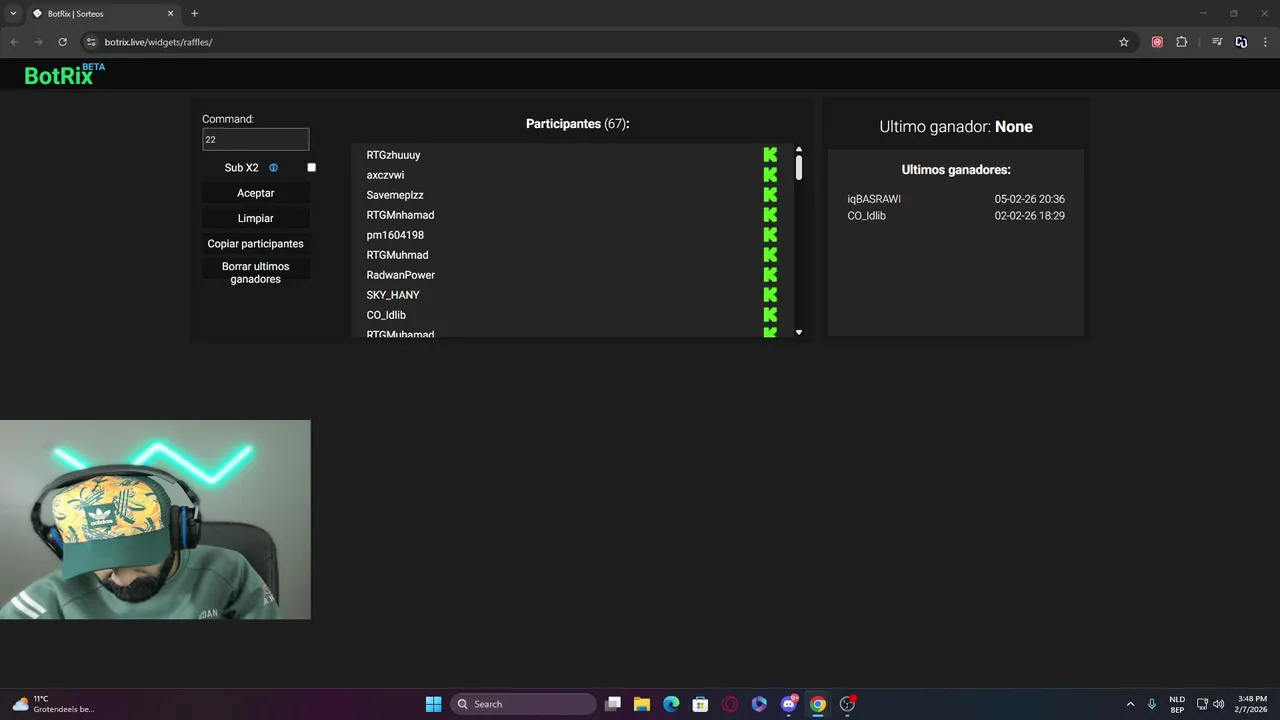
Task: Select participant RTGMnhamad
Action: click(400, 215)
